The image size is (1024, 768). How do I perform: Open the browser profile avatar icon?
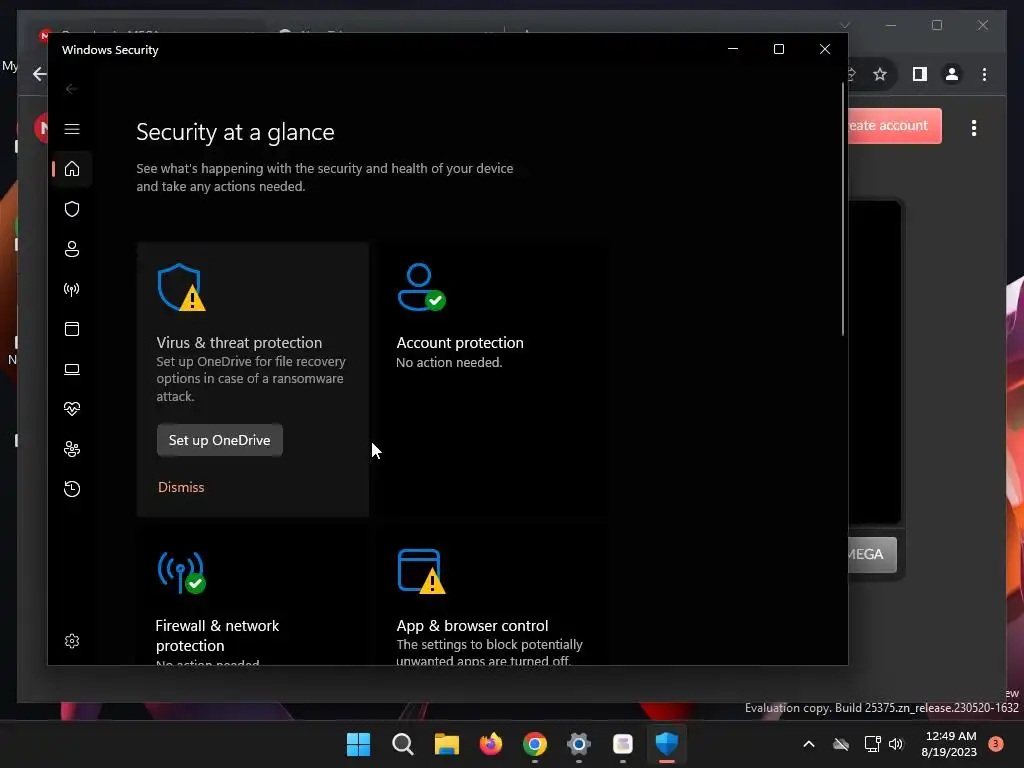pos(952,74)
